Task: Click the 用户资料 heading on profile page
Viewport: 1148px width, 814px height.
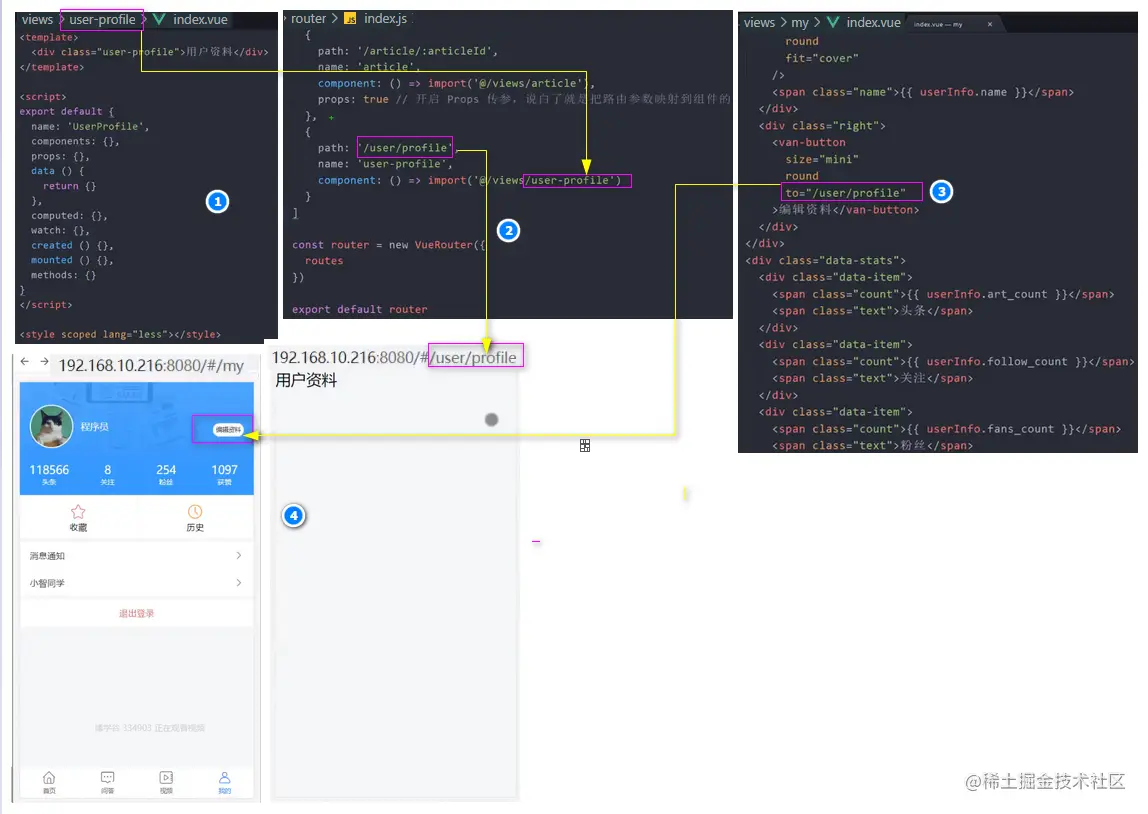Action: [x=306, y=381]
